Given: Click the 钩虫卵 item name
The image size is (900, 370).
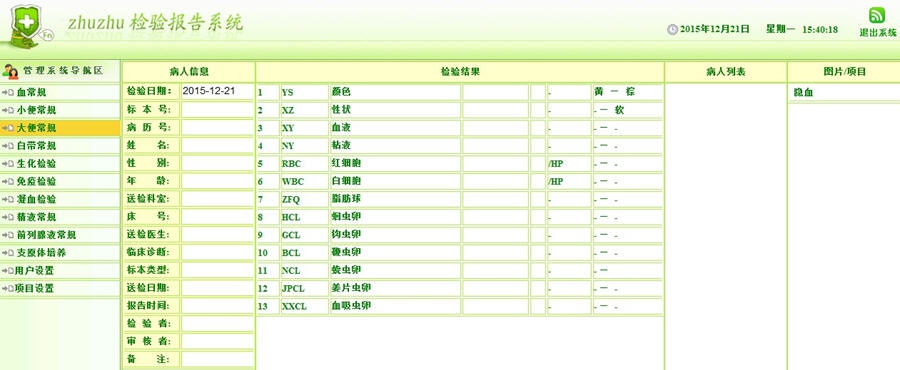Looking at the screenshot, I should coord(347,235).
